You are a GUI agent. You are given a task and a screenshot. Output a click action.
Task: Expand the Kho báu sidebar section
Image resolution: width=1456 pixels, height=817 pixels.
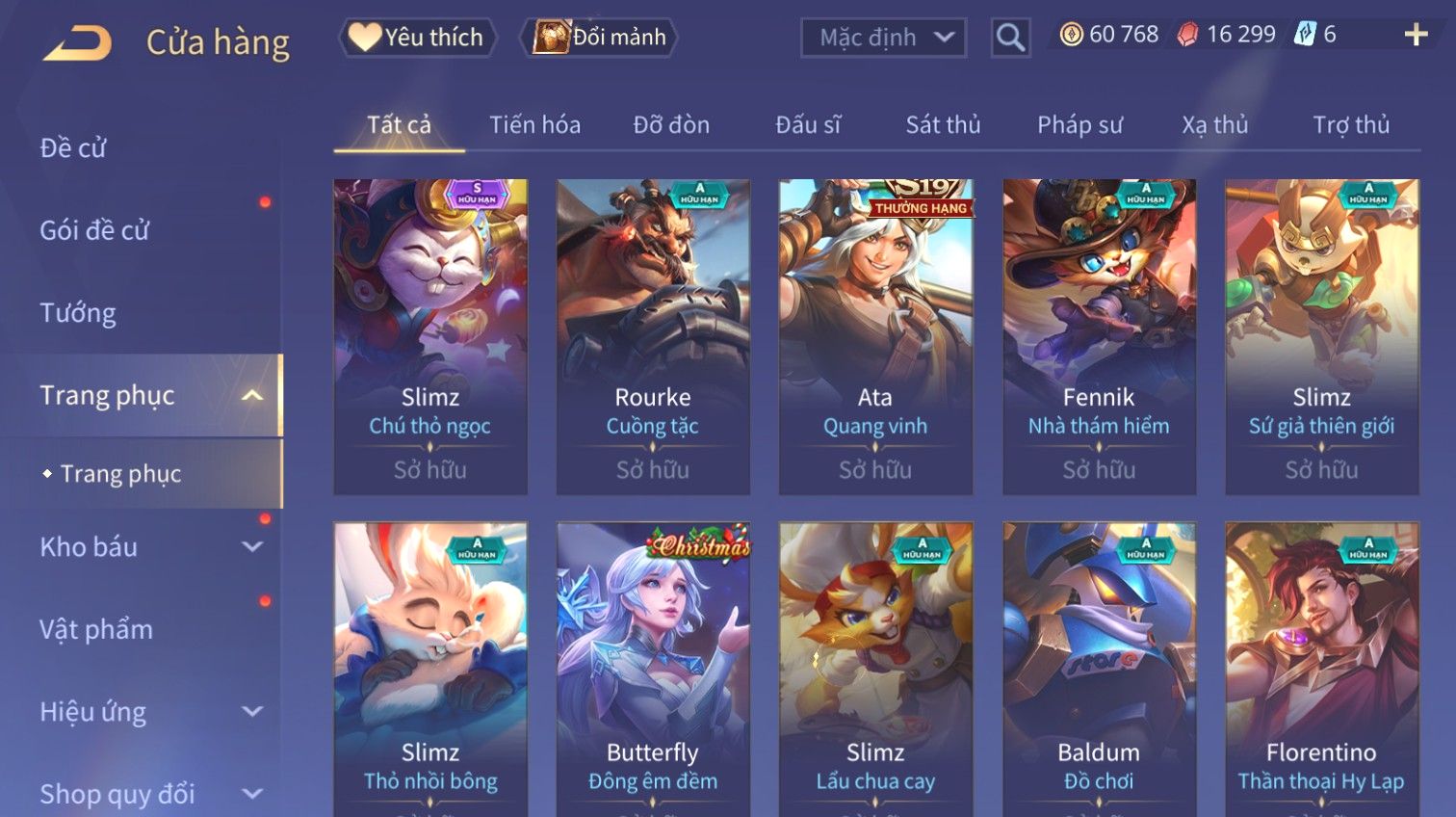(252, 547)
